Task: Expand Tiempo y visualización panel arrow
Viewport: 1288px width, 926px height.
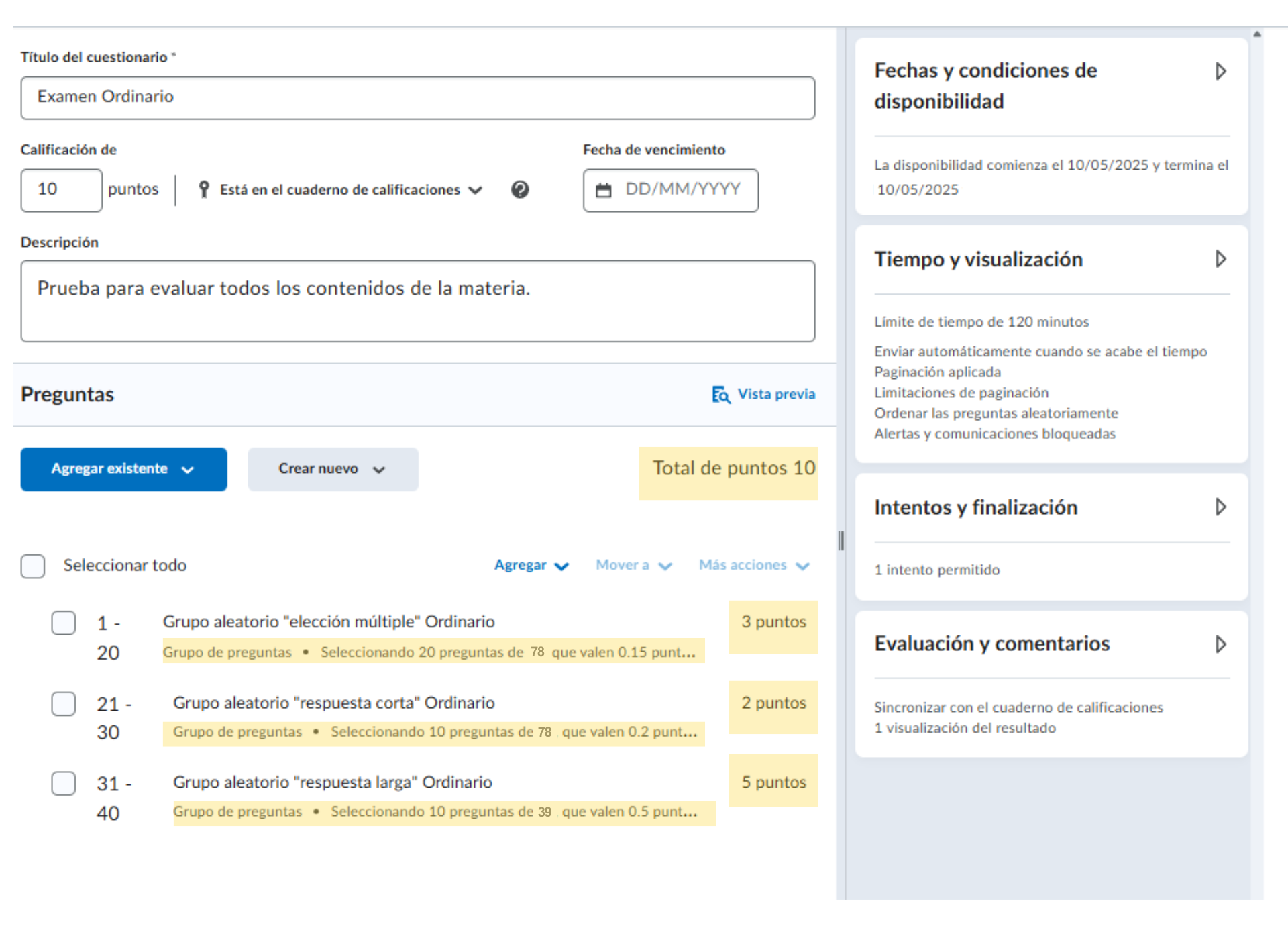Action: (1220, 260)
